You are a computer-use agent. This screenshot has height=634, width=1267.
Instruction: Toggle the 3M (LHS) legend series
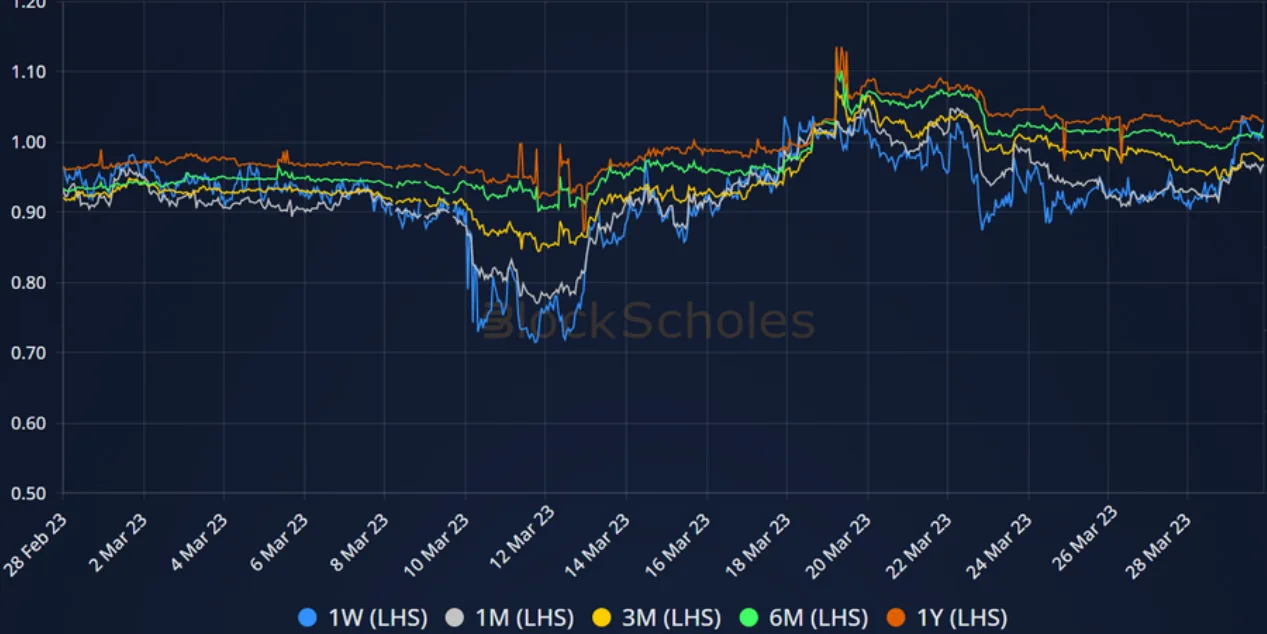click(x=656, y=617)
